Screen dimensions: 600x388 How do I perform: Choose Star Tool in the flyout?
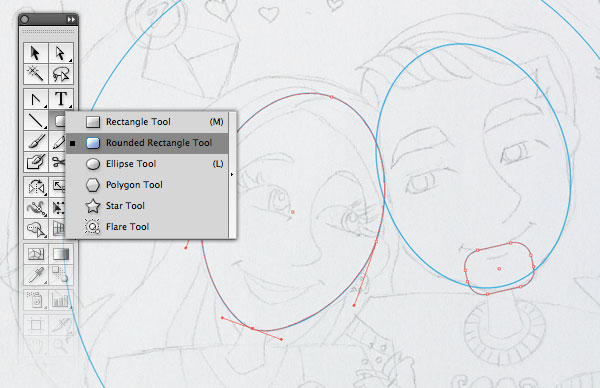(147, 206)
